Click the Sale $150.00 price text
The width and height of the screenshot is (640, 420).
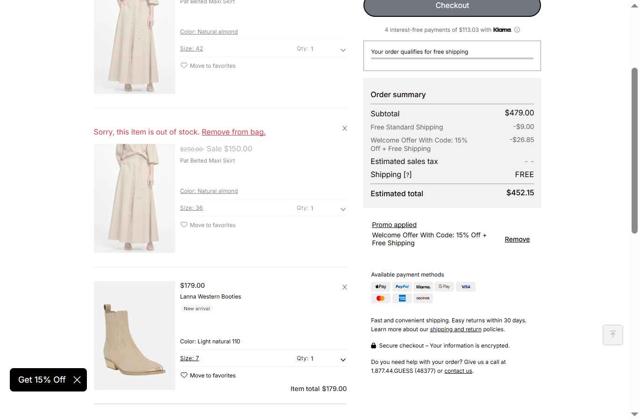(229, 149)
